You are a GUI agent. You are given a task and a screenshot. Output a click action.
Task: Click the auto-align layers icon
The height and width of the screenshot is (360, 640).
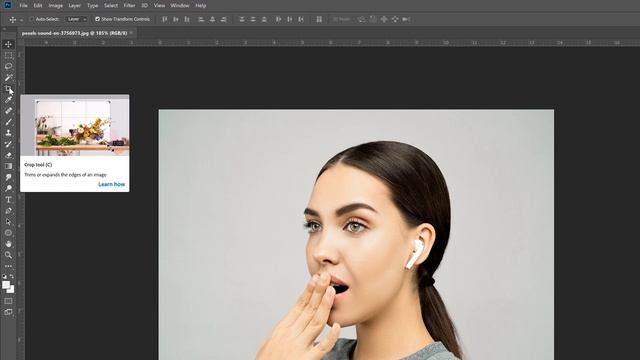[319, 19]
